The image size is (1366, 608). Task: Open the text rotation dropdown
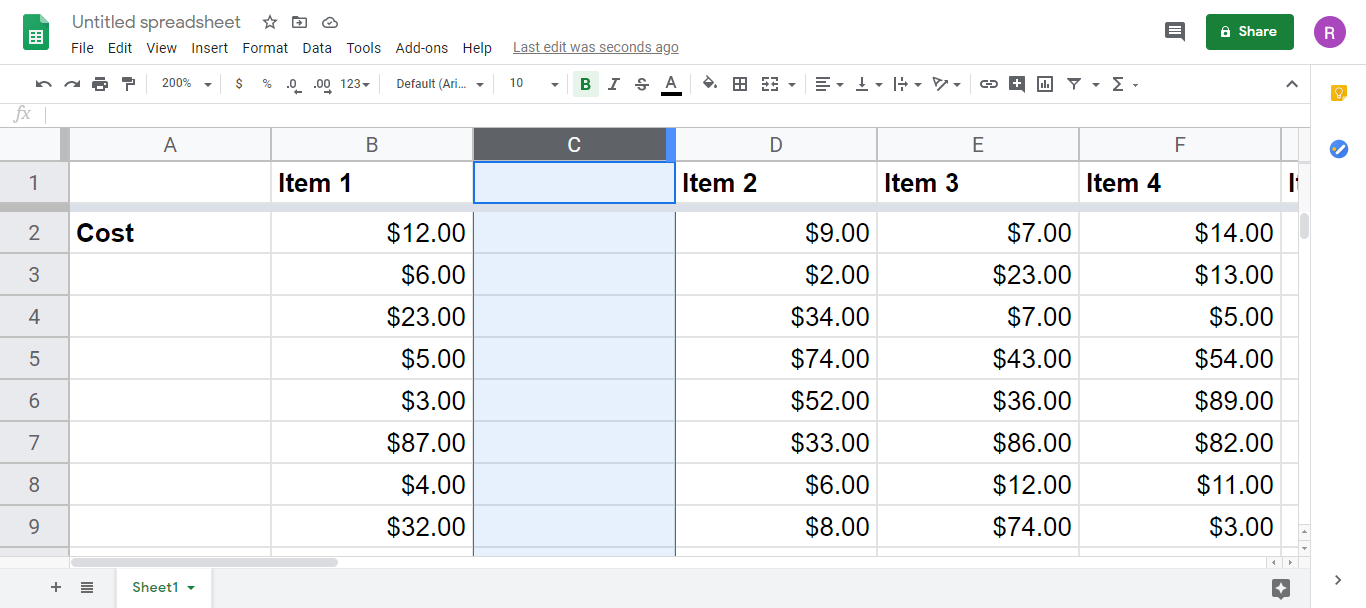pos(946,84)
